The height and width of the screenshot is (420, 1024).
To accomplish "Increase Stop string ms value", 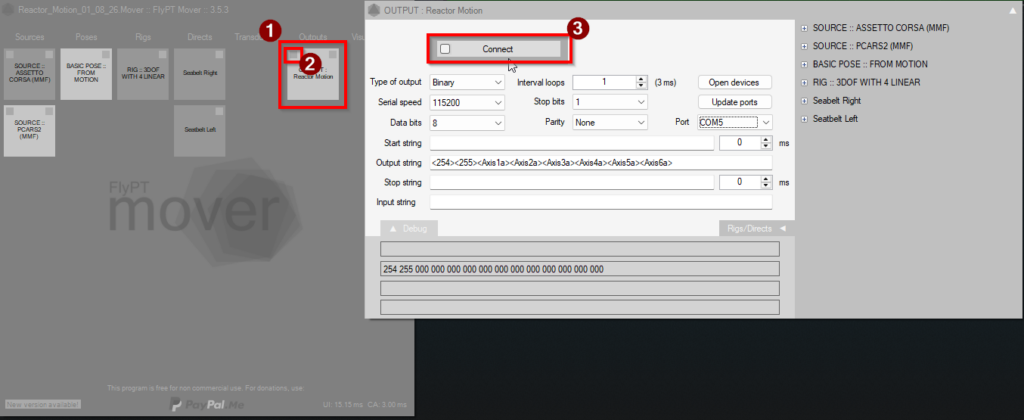I will pos(766,179).
